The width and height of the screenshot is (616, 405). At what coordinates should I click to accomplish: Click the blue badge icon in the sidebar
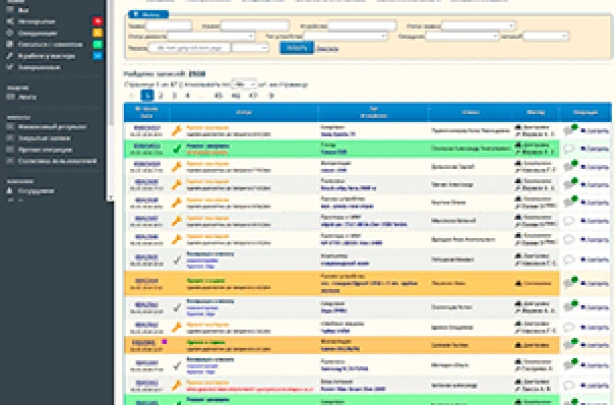click(x=96, y=56)
